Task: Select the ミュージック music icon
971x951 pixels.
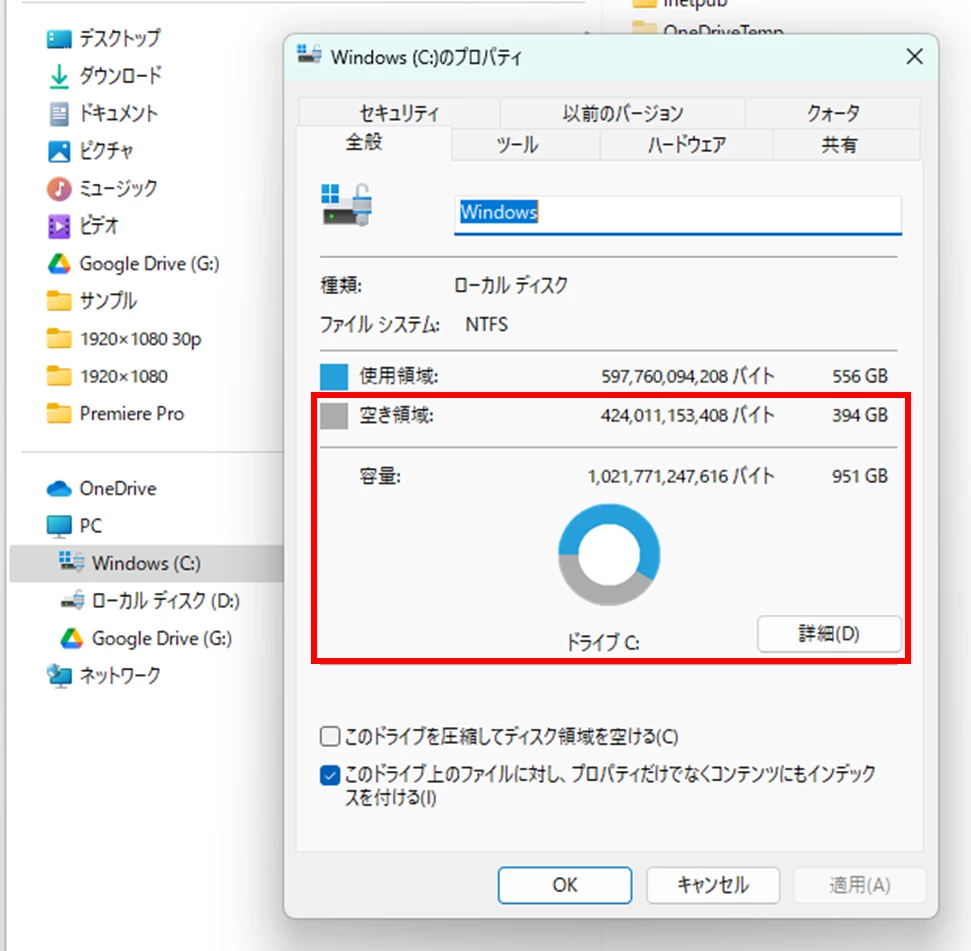Action: coord(59,189)
